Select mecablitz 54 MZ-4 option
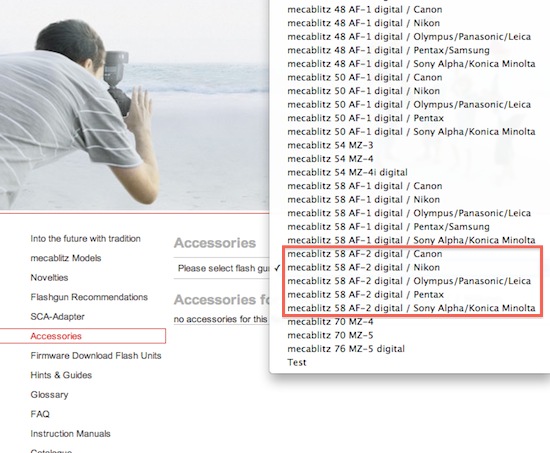The height and width of the screenshot is (453, 550). click(x=330, y=159)
